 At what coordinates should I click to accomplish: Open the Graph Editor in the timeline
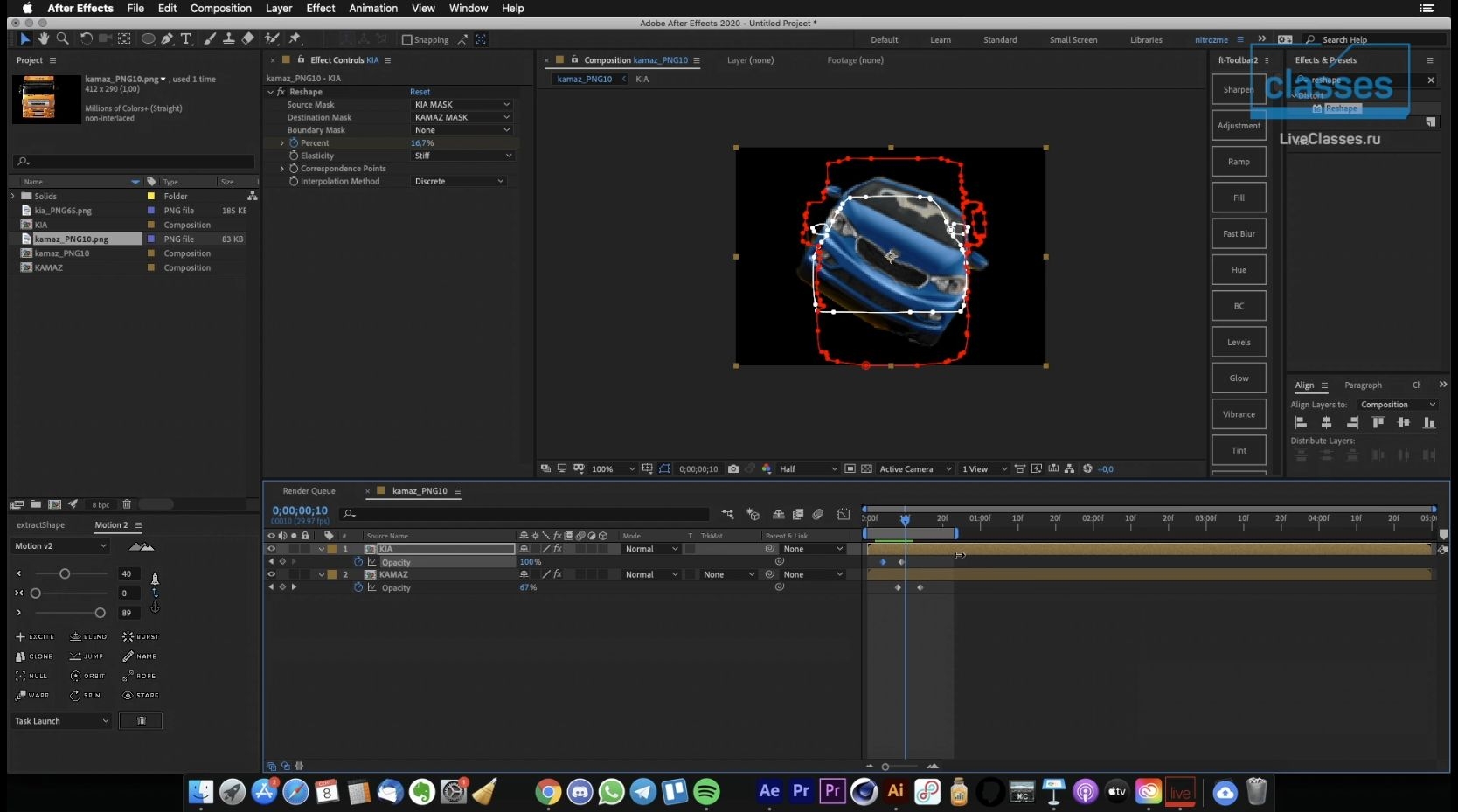(x=844, y=514)
